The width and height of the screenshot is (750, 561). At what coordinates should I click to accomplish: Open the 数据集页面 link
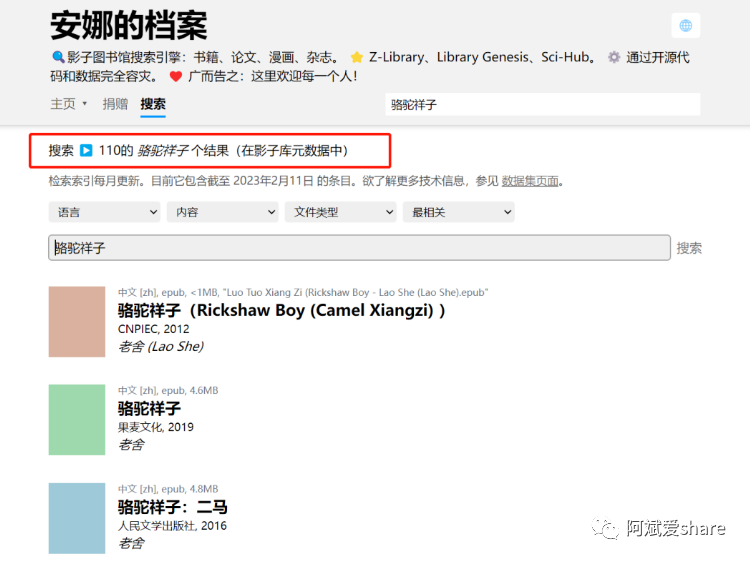[530, 181]
